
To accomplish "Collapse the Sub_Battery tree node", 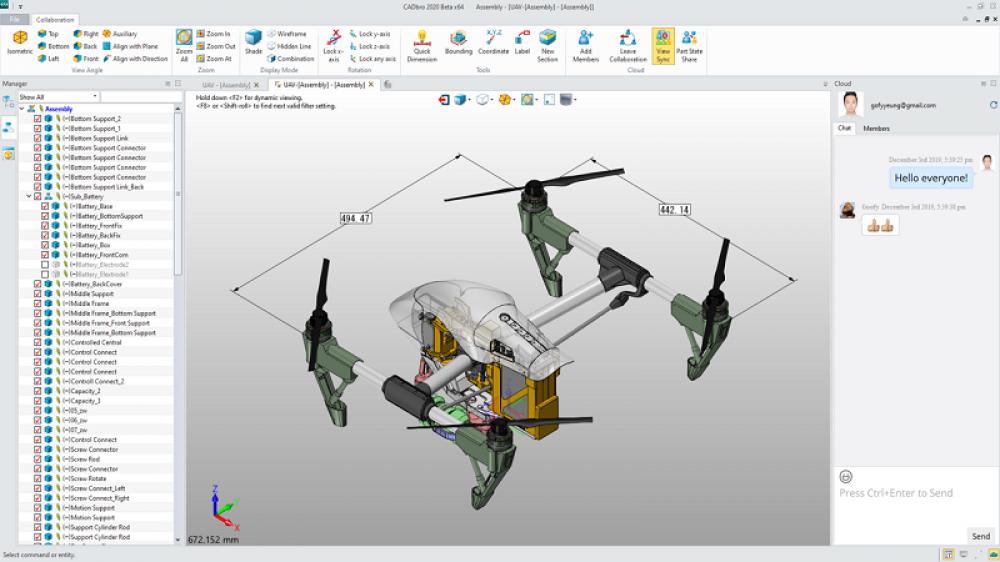I will pos(28,197).
